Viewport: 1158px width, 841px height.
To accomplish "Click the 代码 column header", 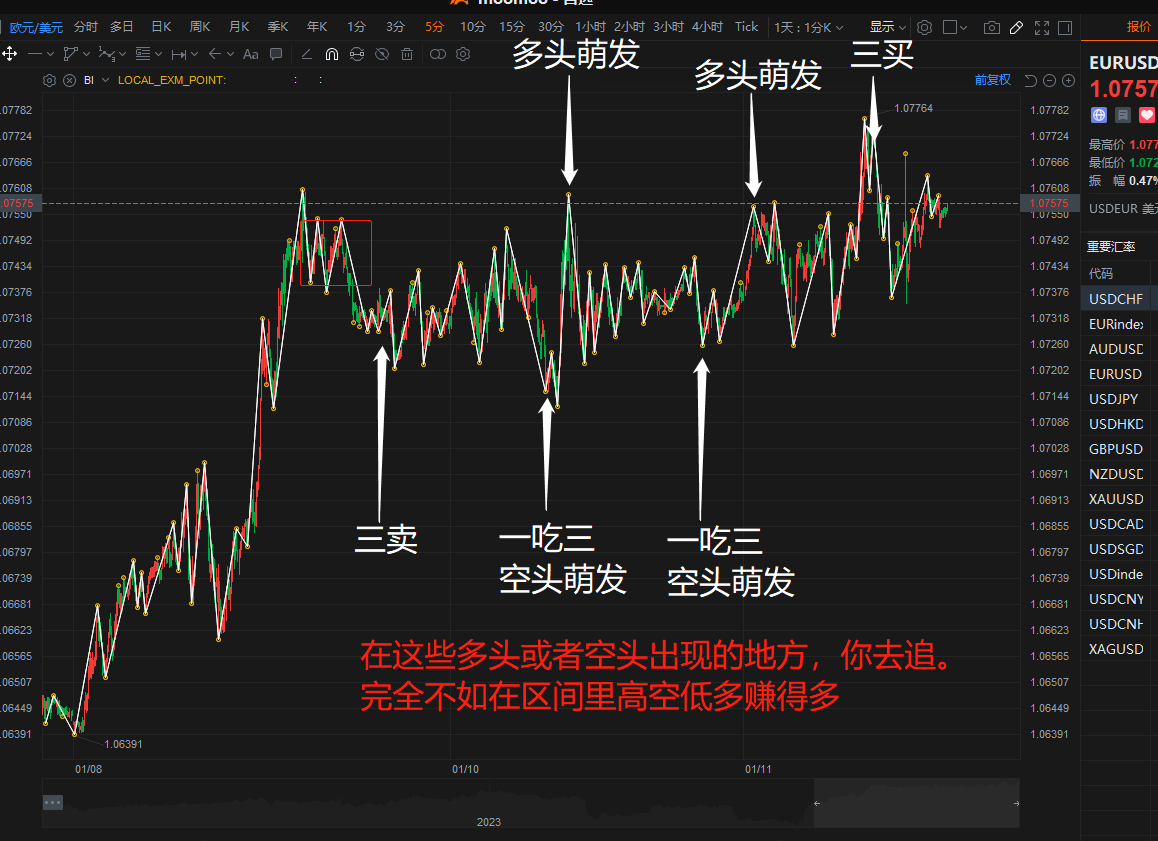I will (x=1100, y=273).
